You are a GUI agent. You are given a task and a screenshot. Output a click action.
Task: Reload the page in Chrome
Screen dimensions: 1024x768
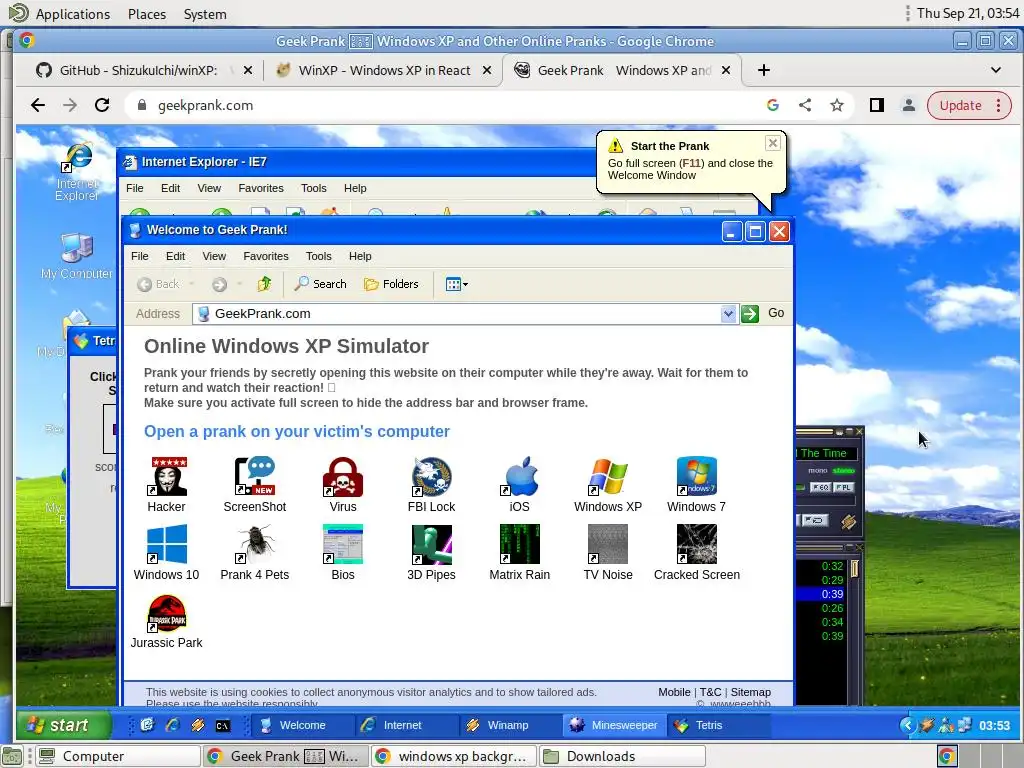[102, 105]
